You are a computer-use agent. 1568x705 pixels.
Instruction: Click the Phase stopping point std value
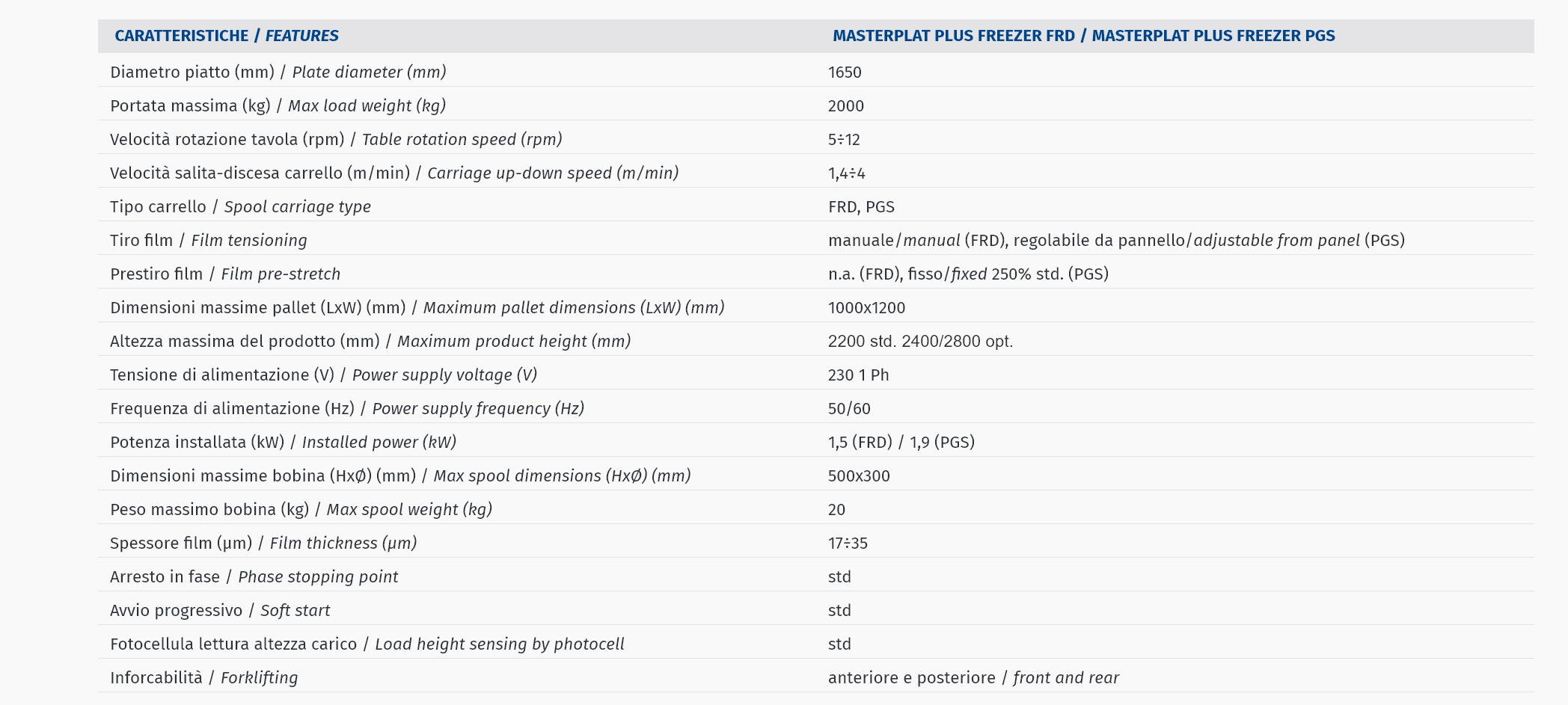point(839,577)
